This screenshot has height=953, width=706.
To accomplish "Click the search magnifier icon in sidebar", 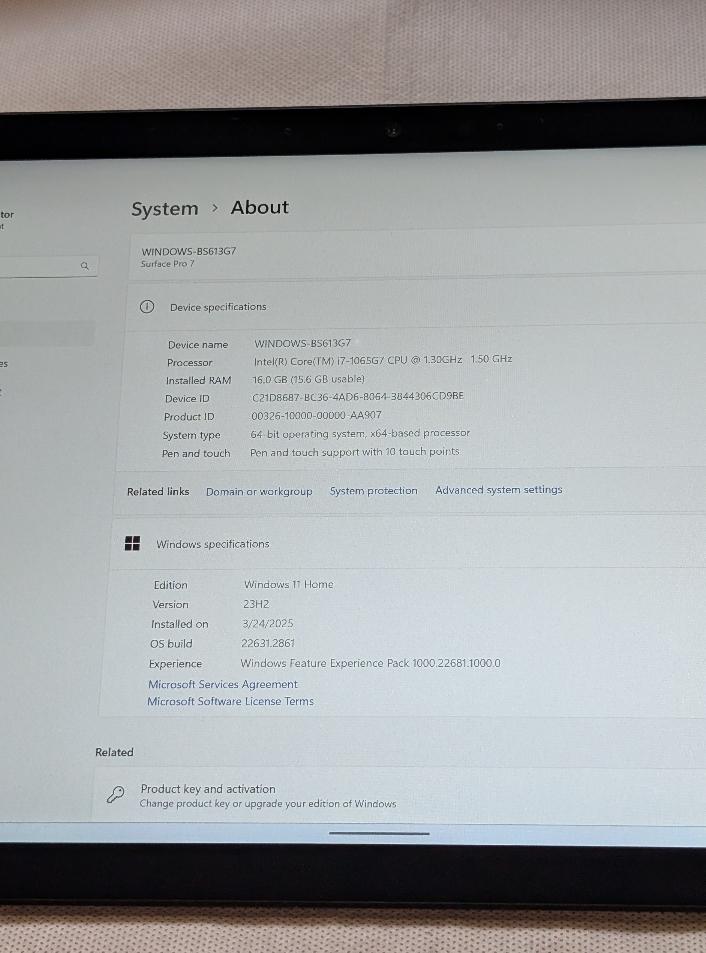I will pos(84,266).
